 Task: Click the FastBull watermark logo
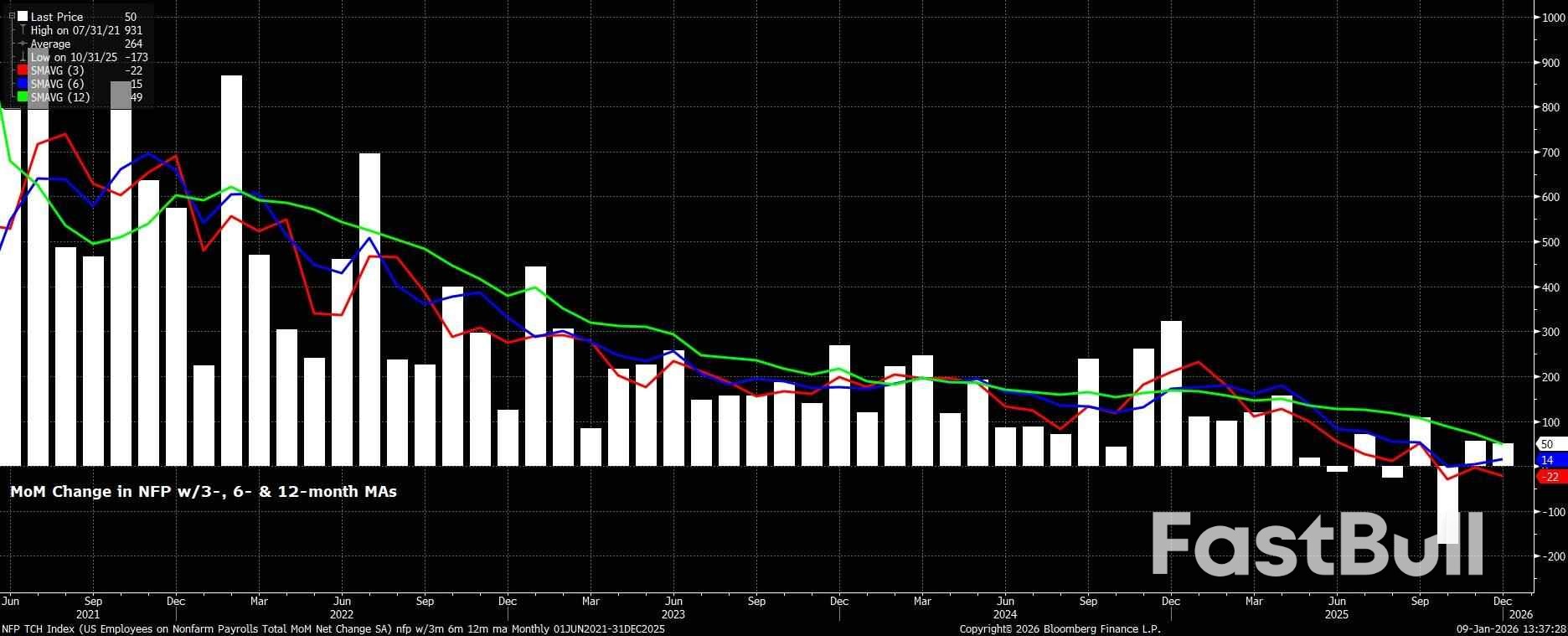pos(1317,545)
